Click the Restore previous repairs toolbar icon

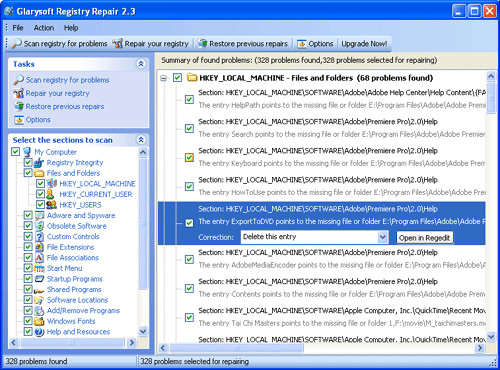(202, 44)
